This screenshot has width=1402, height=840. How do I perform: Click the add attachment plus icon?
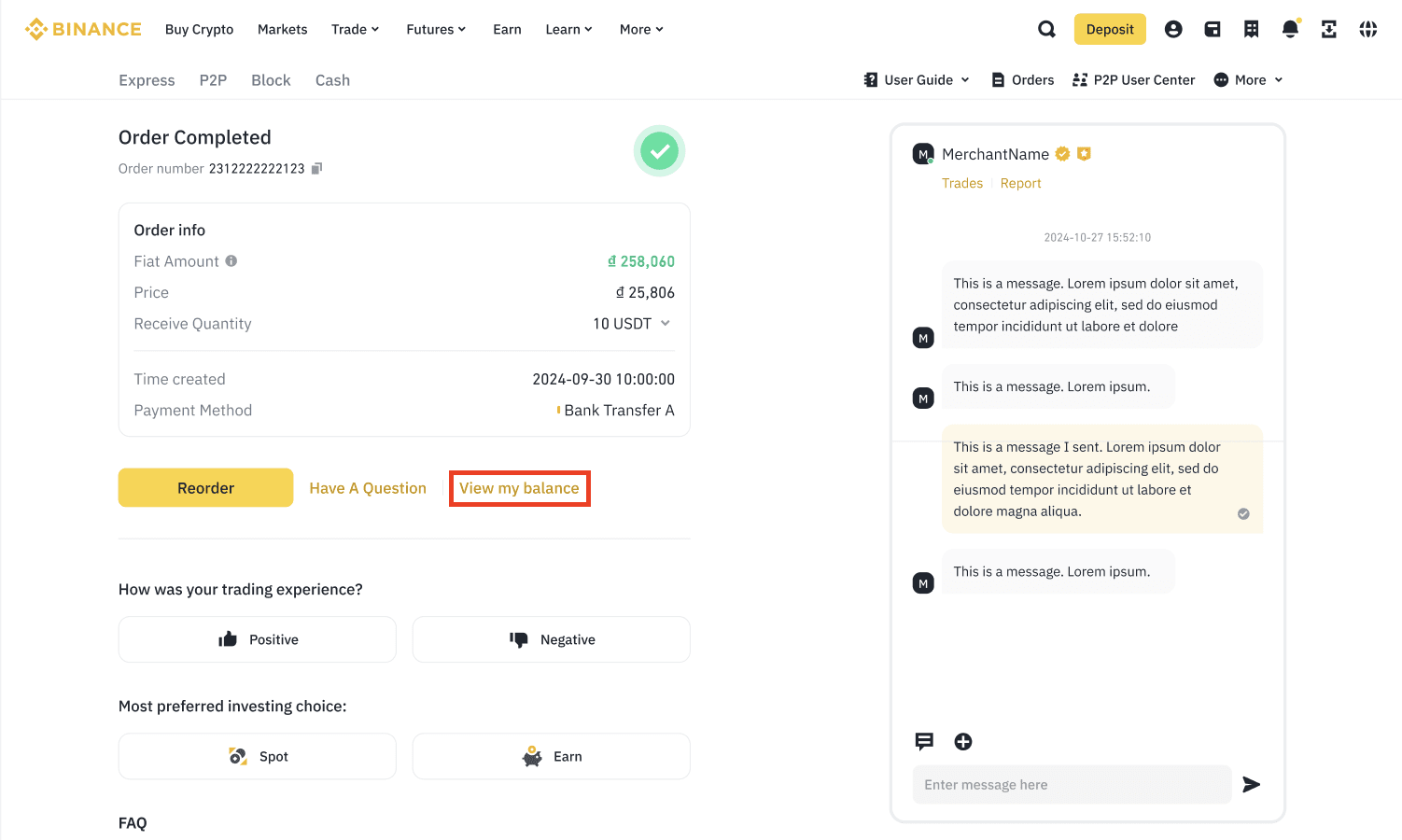click(x=963, y=742)
